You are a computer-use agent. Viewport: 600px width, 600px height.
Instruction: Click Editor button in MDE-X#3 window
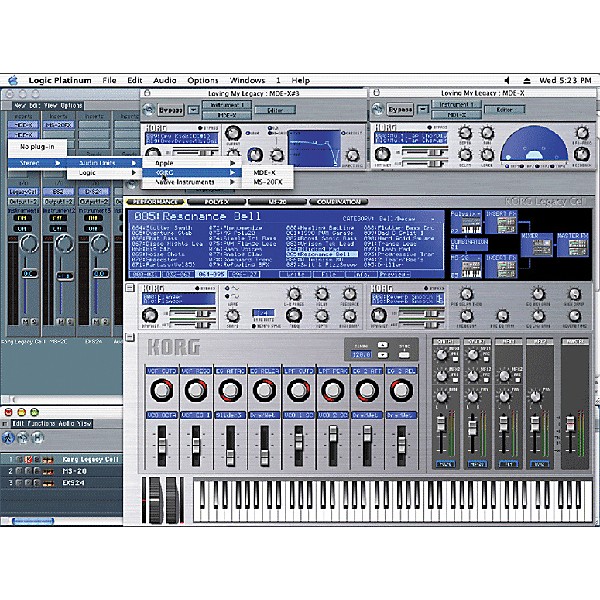(x=275, y=110)
